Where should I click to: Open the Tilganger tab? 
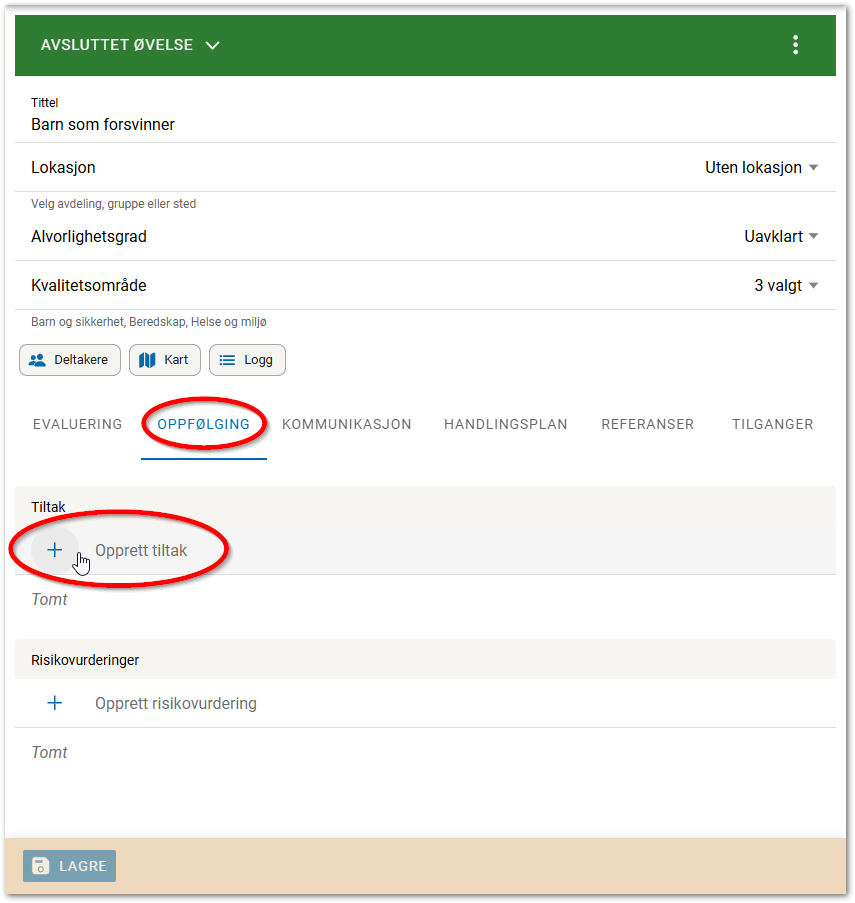tap(772, 424)
